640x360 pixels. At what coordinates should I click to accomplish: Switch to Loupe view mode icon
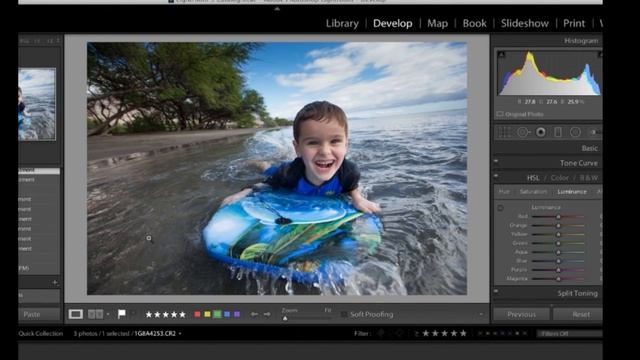point(76,314)
